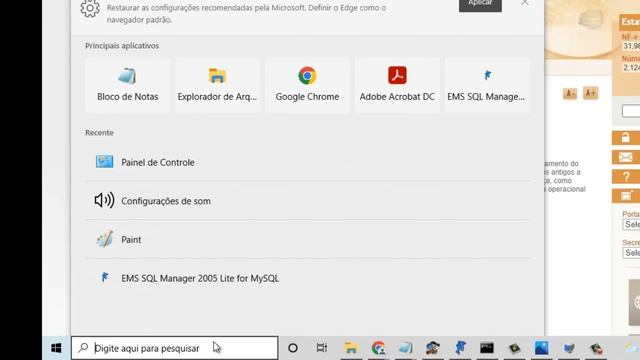This screenshot has height=360, width=640.
Task: Click the envelope icon in webpage sidebar
Action: click(x=626, y=157)
